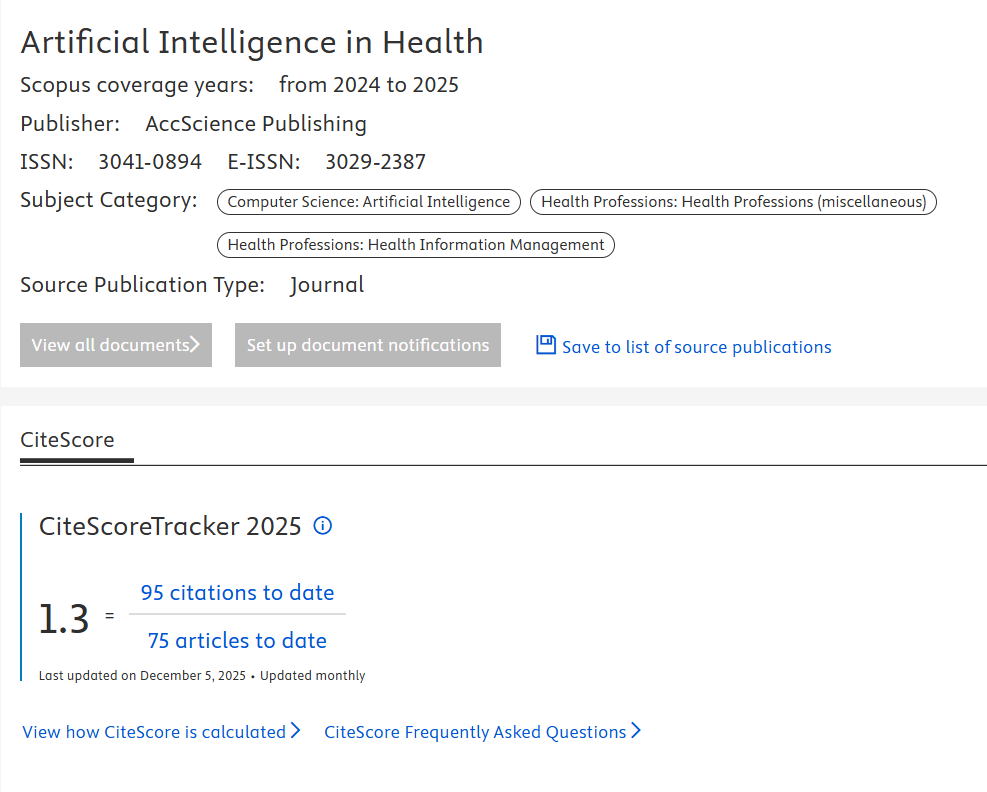Open View how CiteScore is calculated link

(154, 732)
